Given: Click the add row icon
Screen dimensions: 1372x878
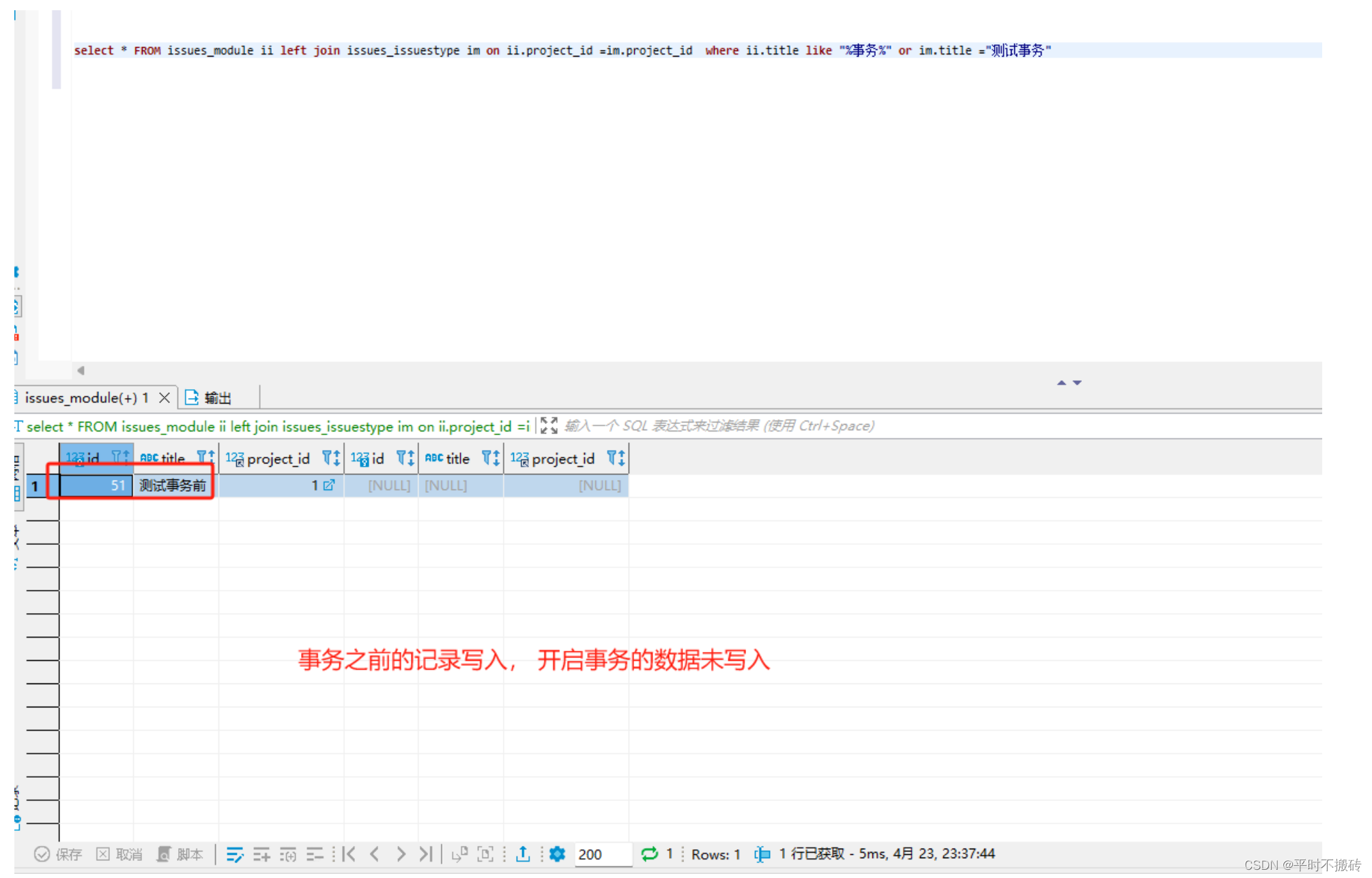Looking at the screenshot, I should pos(261,854).
